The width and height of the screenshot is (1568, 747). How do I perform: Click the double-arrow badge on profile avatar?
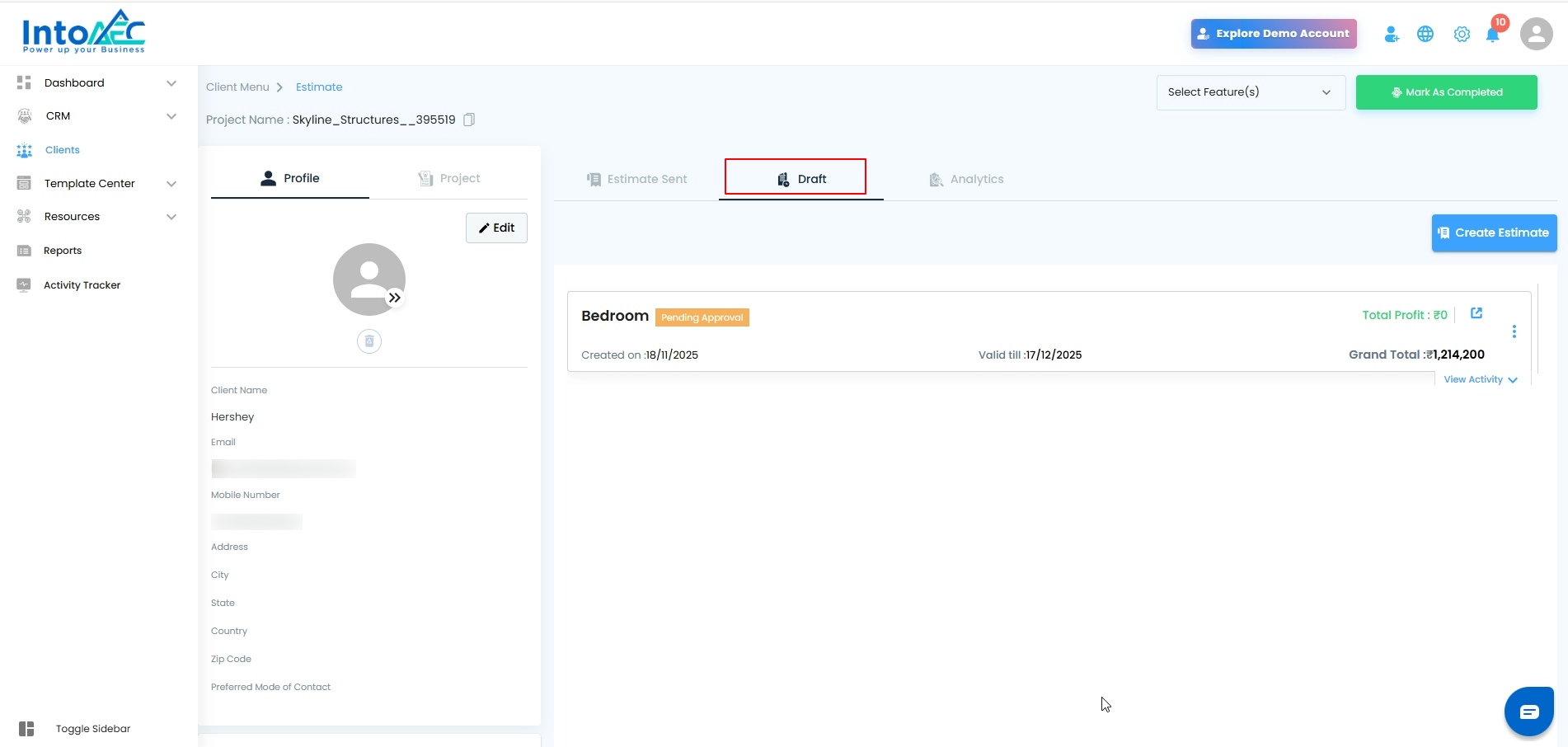click(x=395, y=298)
